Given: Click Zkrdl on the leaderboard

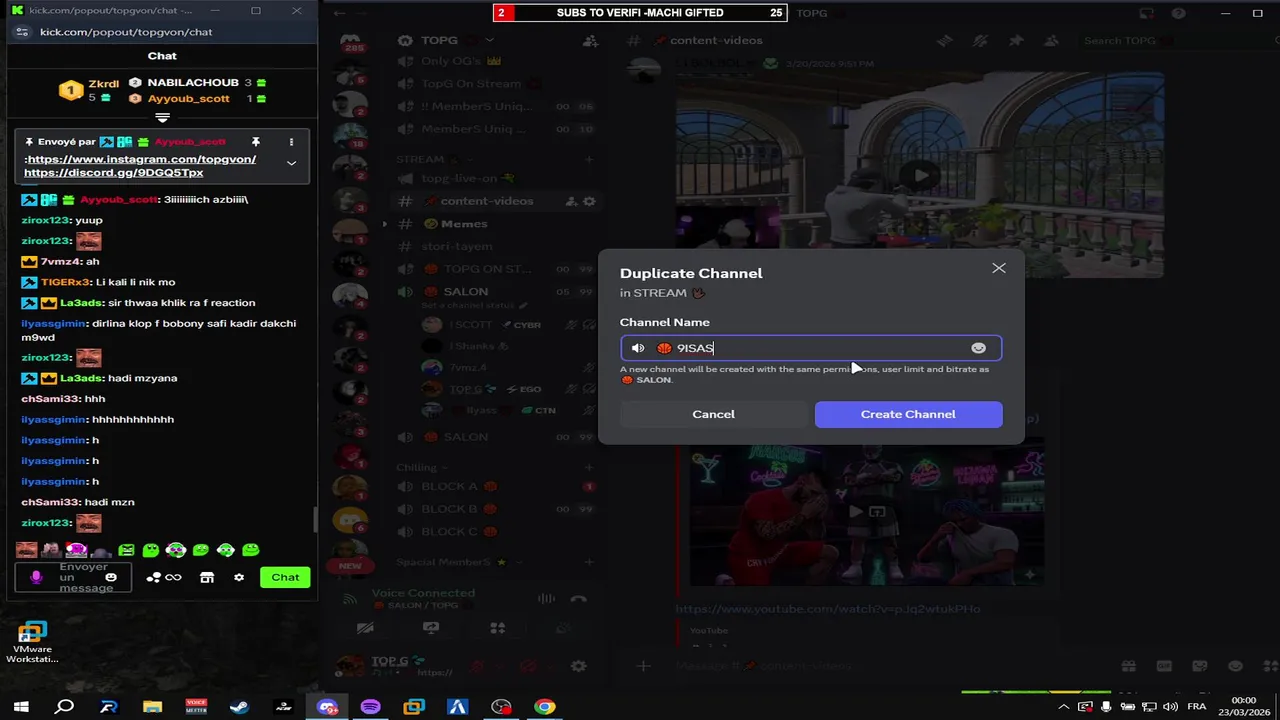Looking at the screenshot, I should (103, 84).
